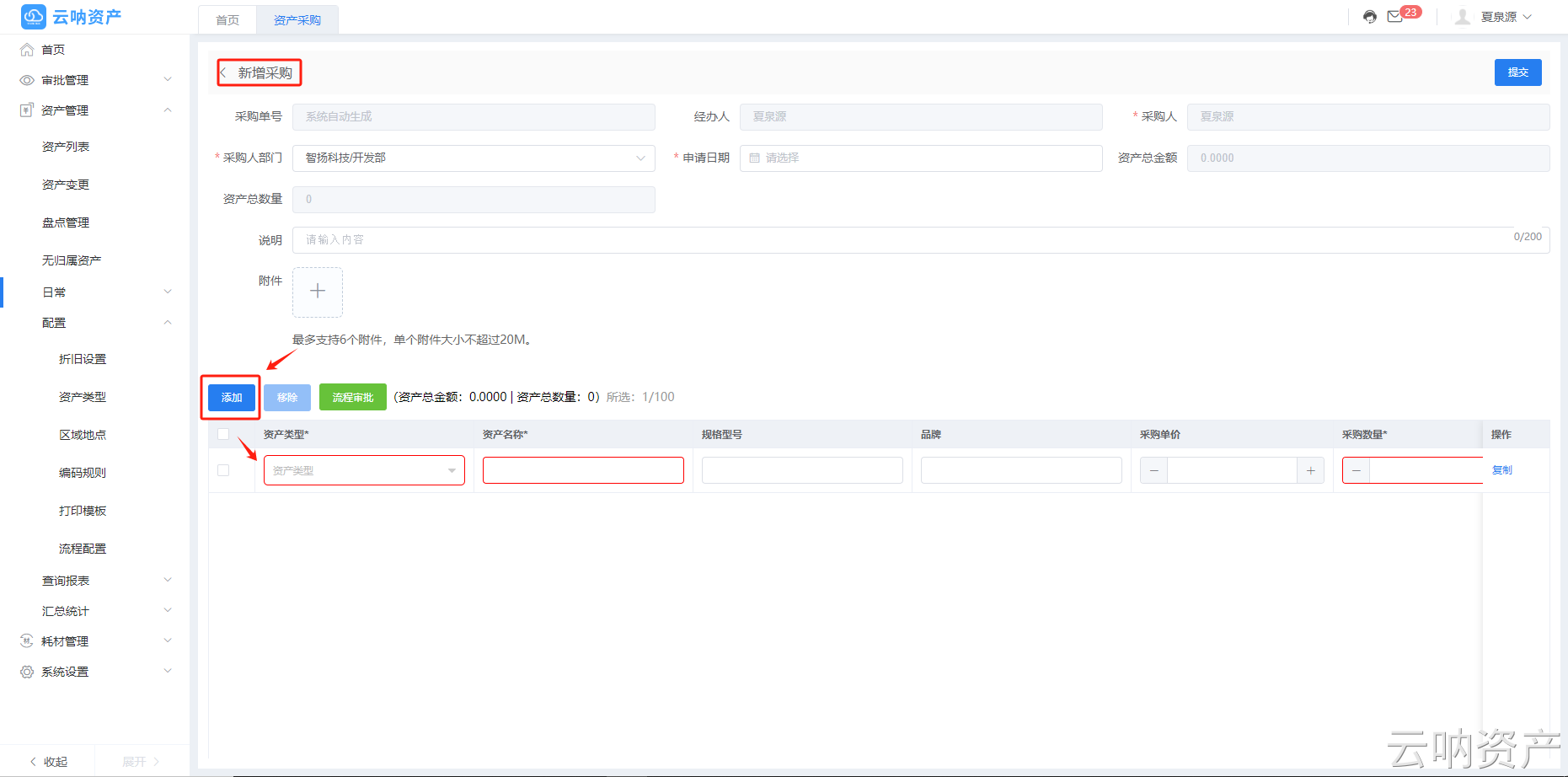
Task: Expand the 查询报表 submenu
Action: click(168, 581)
